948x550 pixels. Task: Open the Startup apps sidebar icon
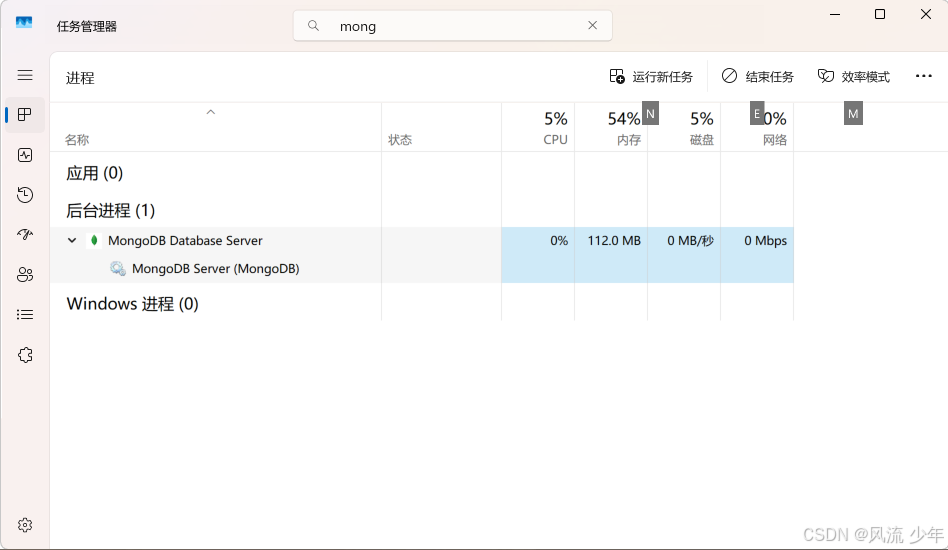[x=25, y=235]
